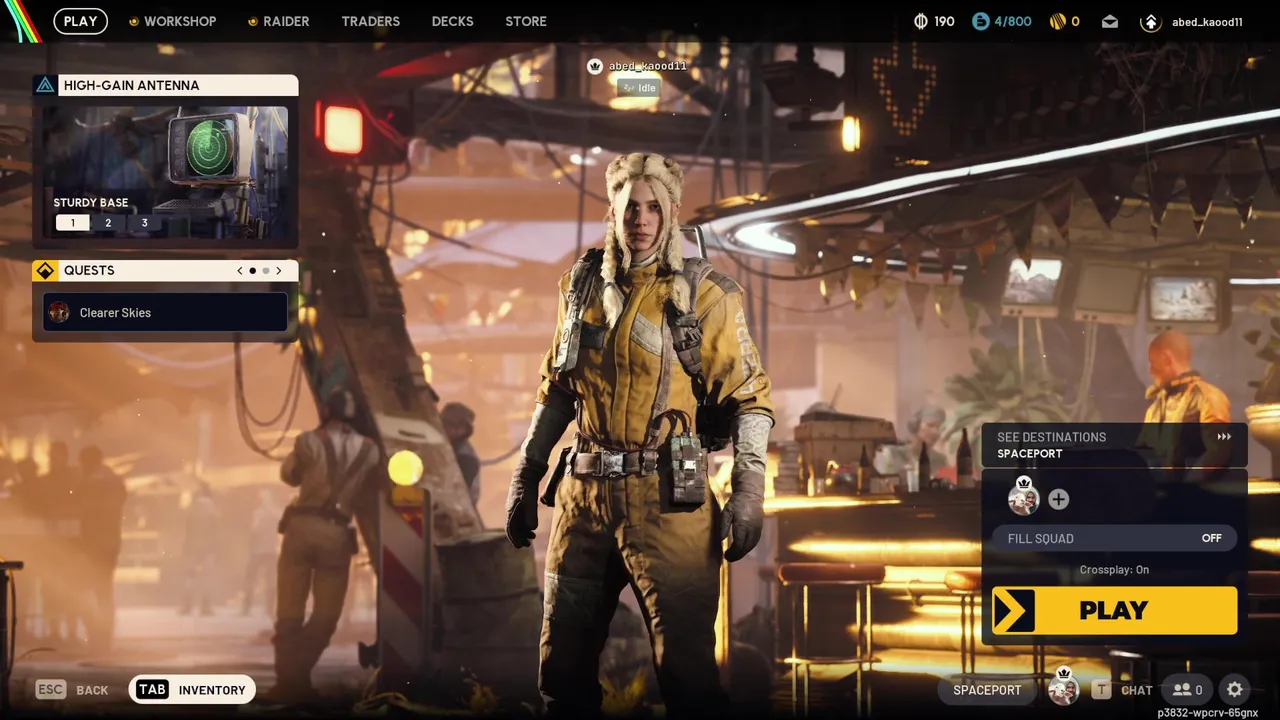
Task: Open the High-Gain Antenna project thumbnail
Action: (165, 170)
